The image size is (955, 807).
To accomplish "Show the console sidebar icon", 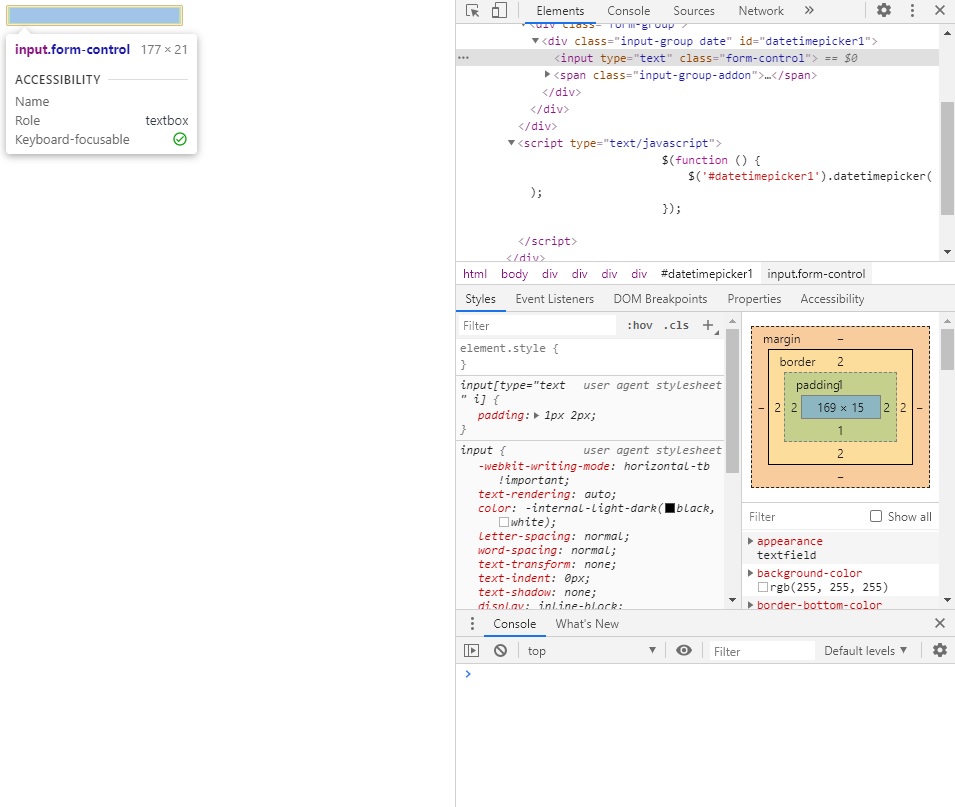I will click(471, 650).
